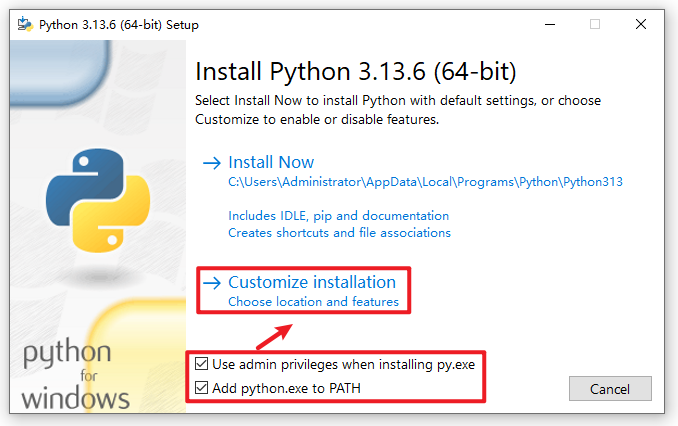Screen dimensions: 678x426
Task: Click the Python icon in the title bar
Action: [x=24, y=24]
